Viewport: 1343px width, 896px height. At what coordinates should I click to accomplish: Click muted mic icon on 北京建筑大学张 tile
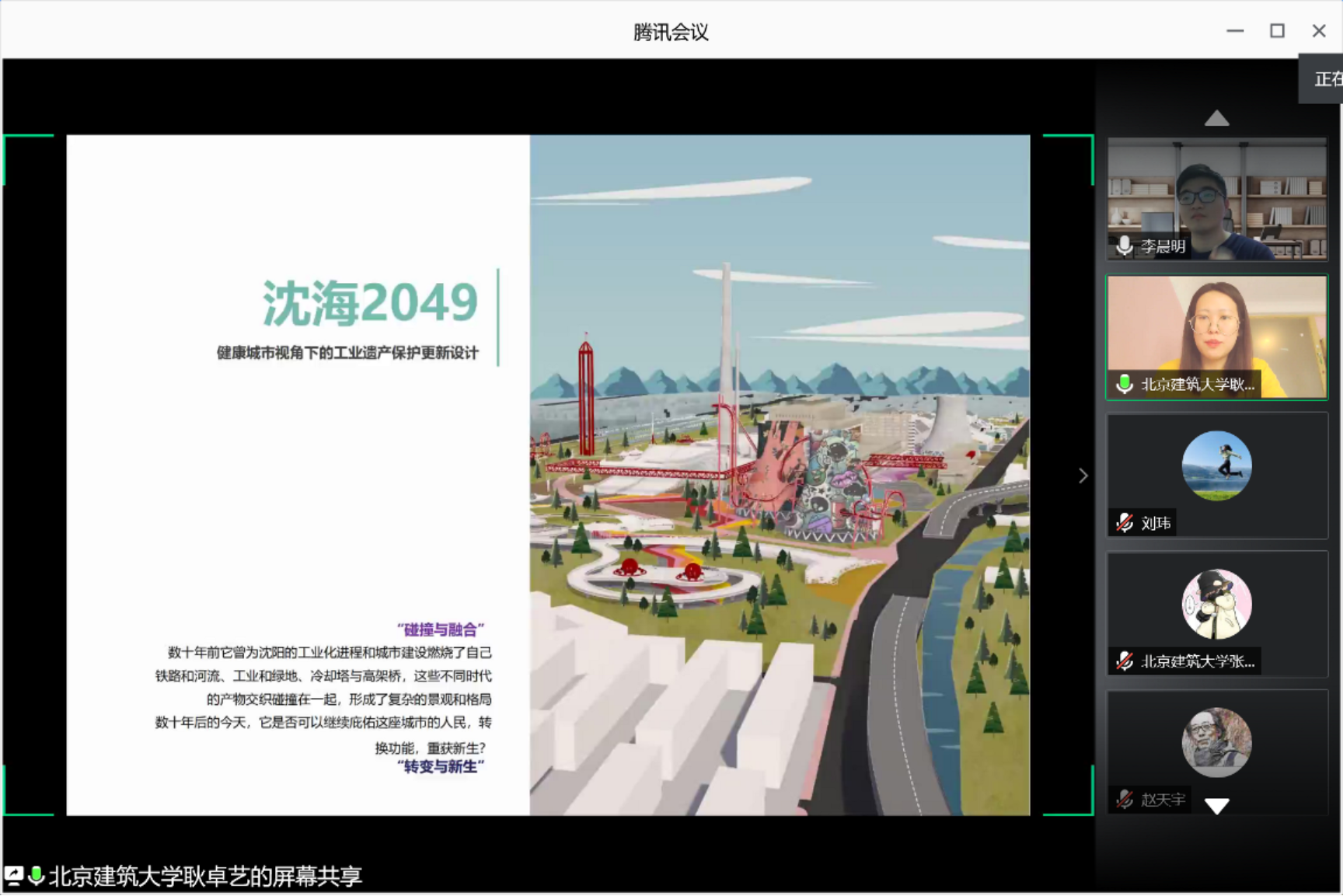pos(1124,661)
